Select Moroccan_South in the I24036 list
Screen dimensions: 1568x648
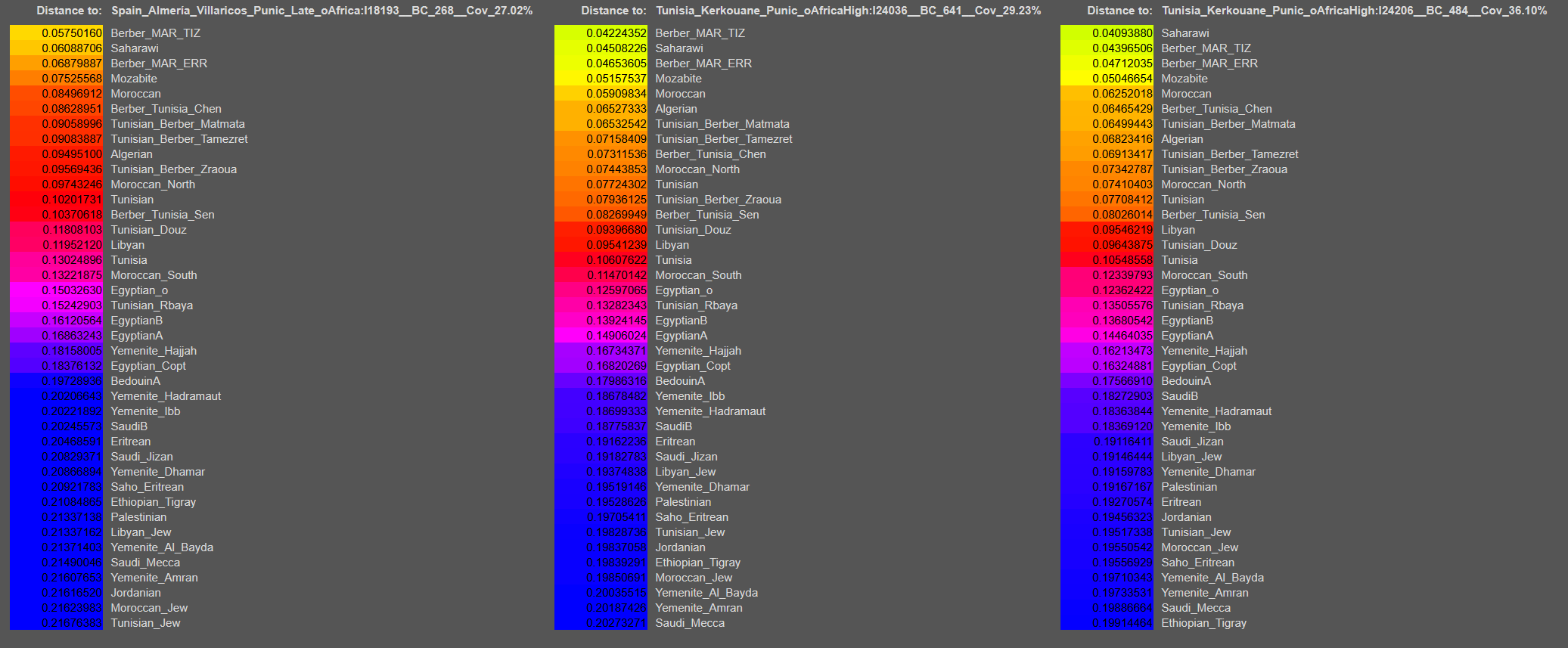tap(698, 275)
